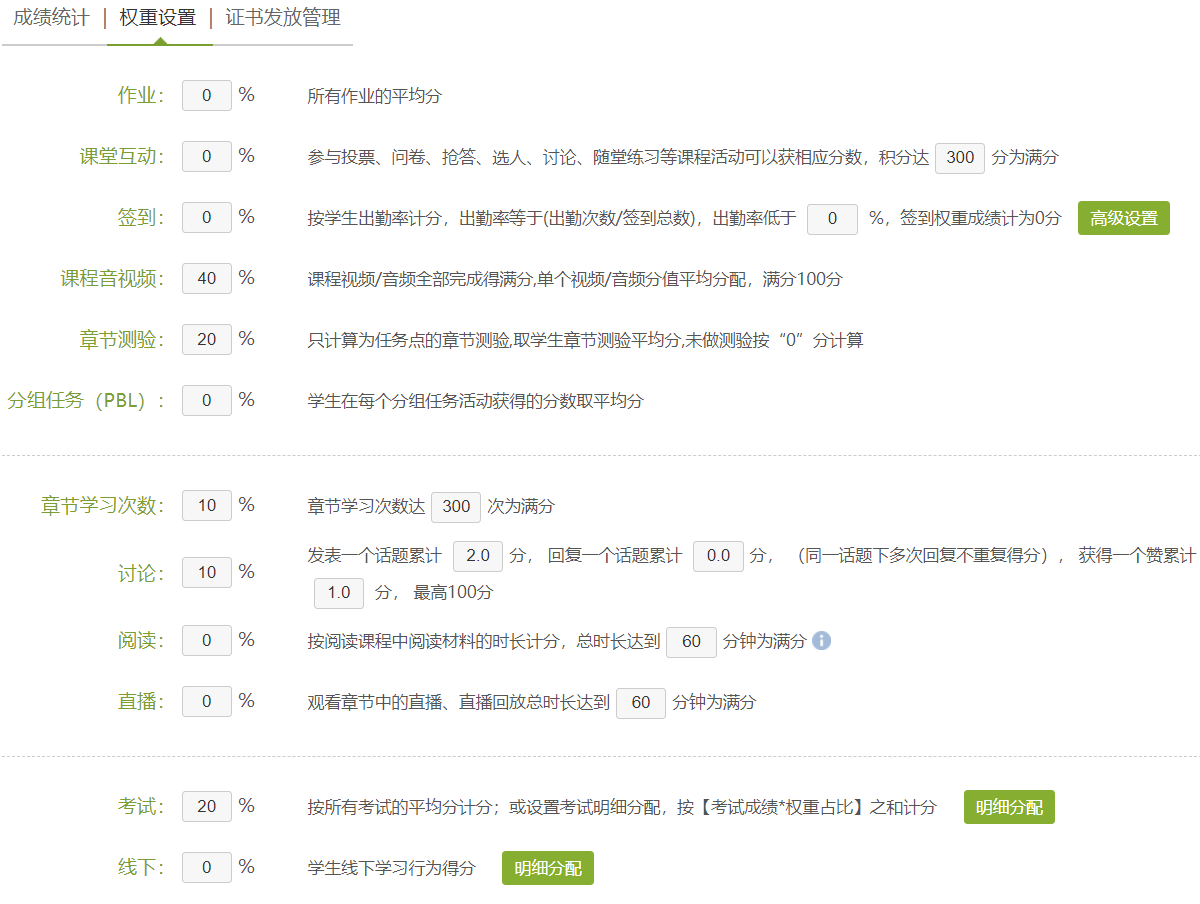The height and width of the screenshot is (904, 1200).
Task: Edit the 分组任务（PBL） weight field
Action: coord(207,401)
